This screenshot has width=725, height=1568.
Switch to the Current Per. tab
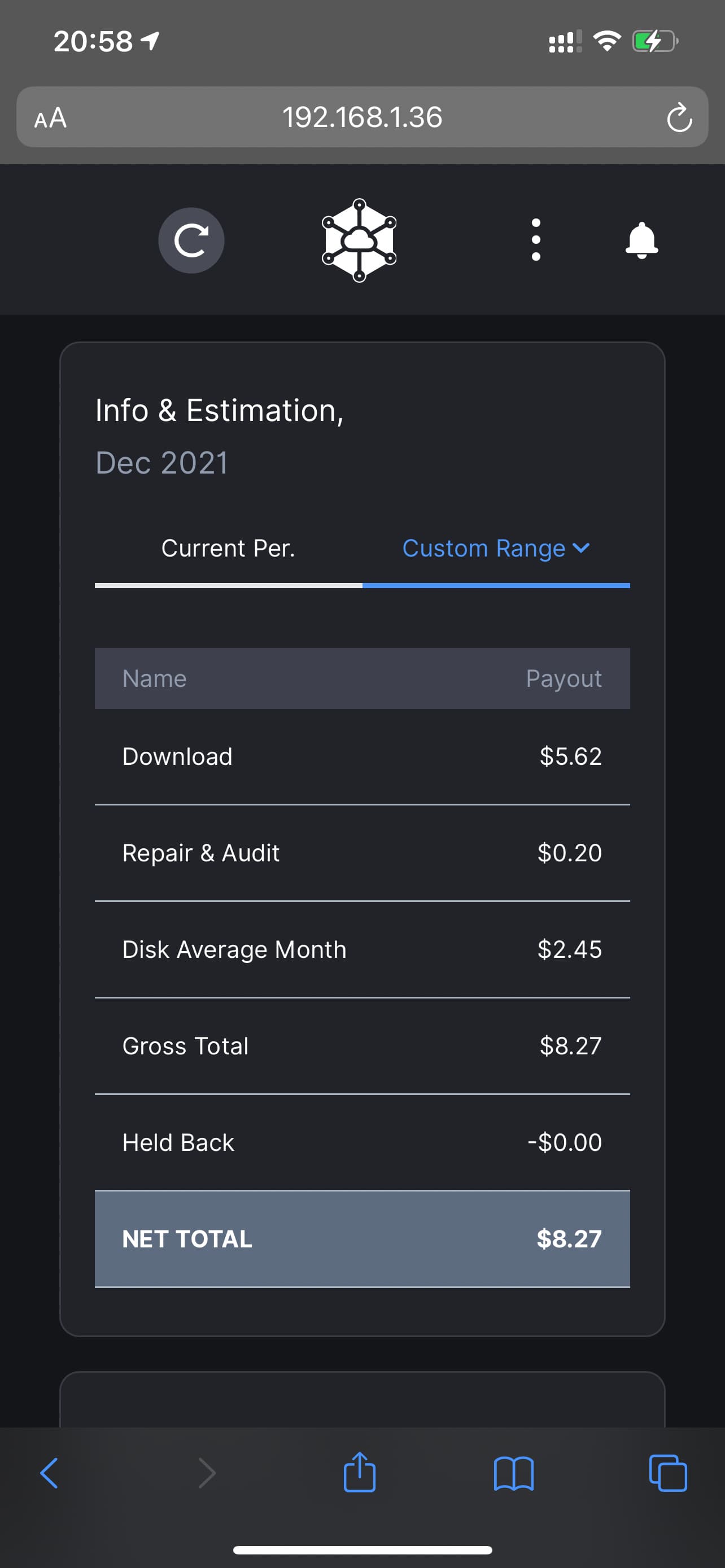228,549
